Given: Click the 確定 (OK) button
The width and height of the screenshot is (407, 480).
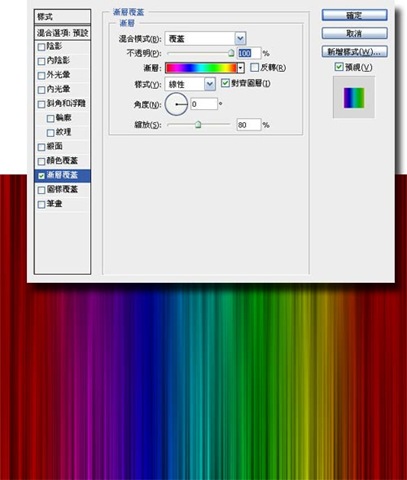Looking at the screenshot, I should click(x=354, y=15).
